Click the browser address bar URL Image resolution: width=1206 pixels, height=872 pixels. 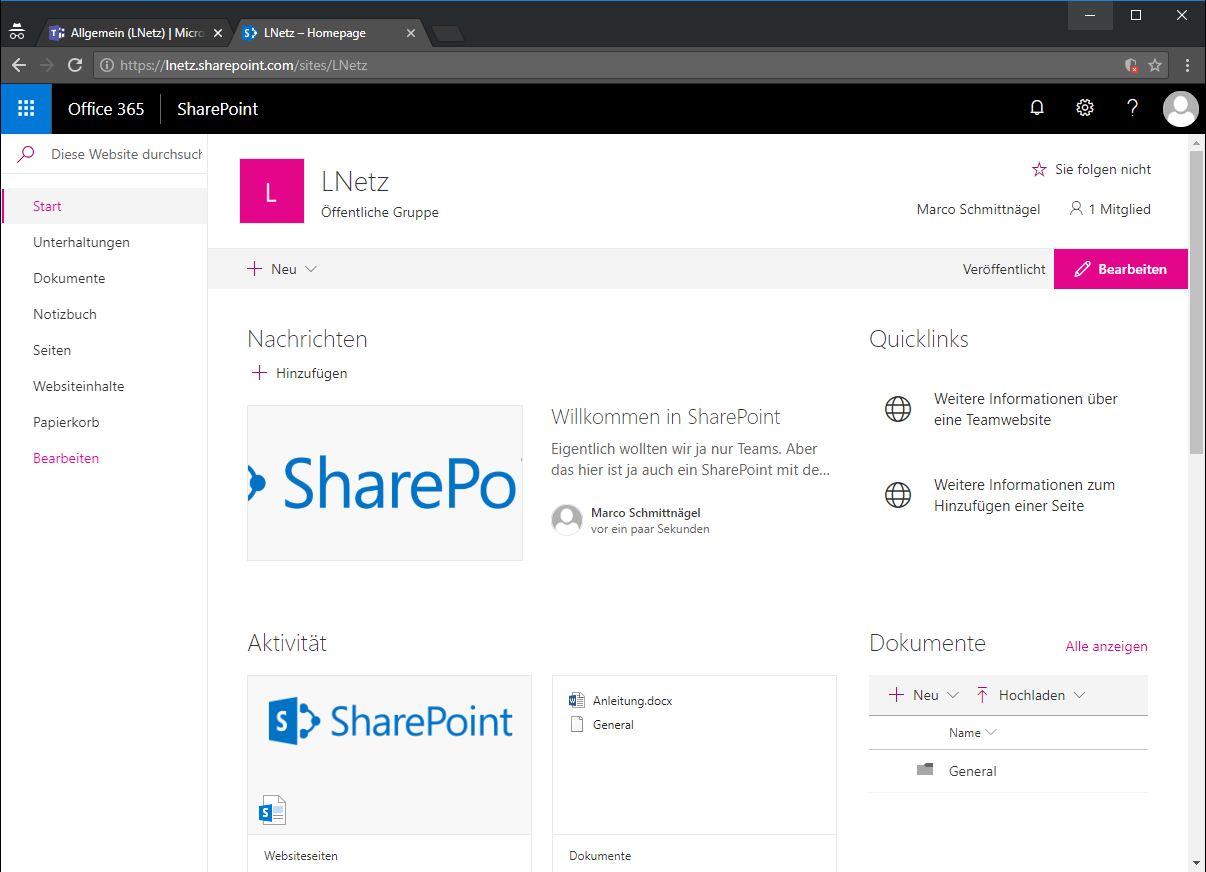tap(243, 65)
